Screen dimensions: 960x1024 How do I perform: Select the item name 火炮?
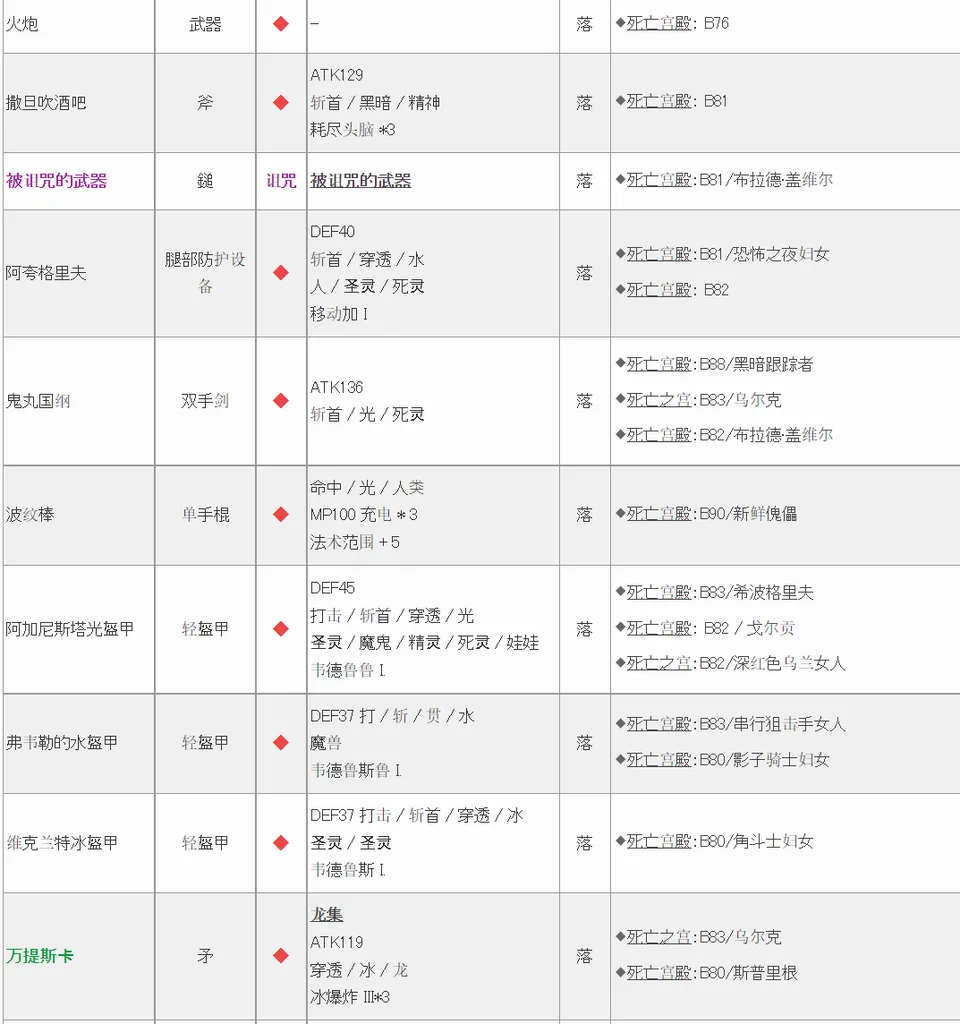pyautogui.click(x=22, y=24)
